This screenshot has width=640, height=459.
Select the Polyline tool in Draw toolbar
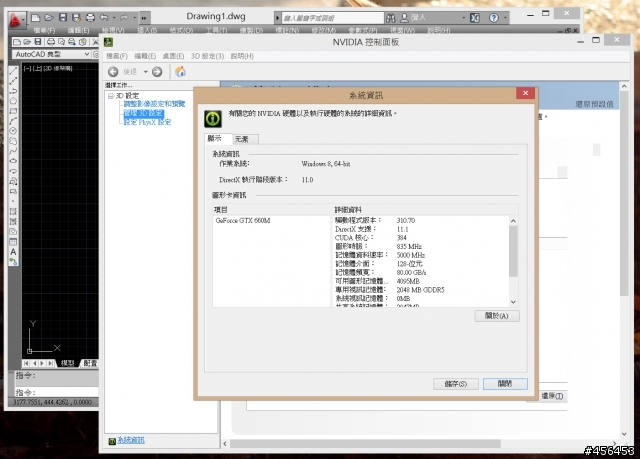click(13, 91)
